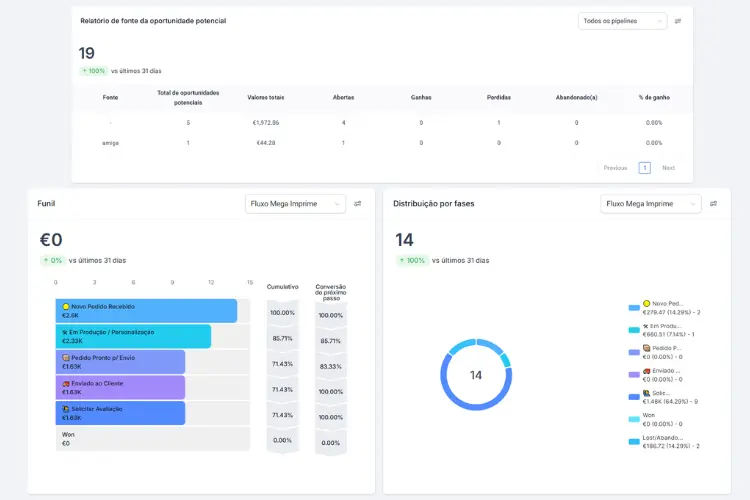Click the €44.28 total value cell

[x=265, y=143]
